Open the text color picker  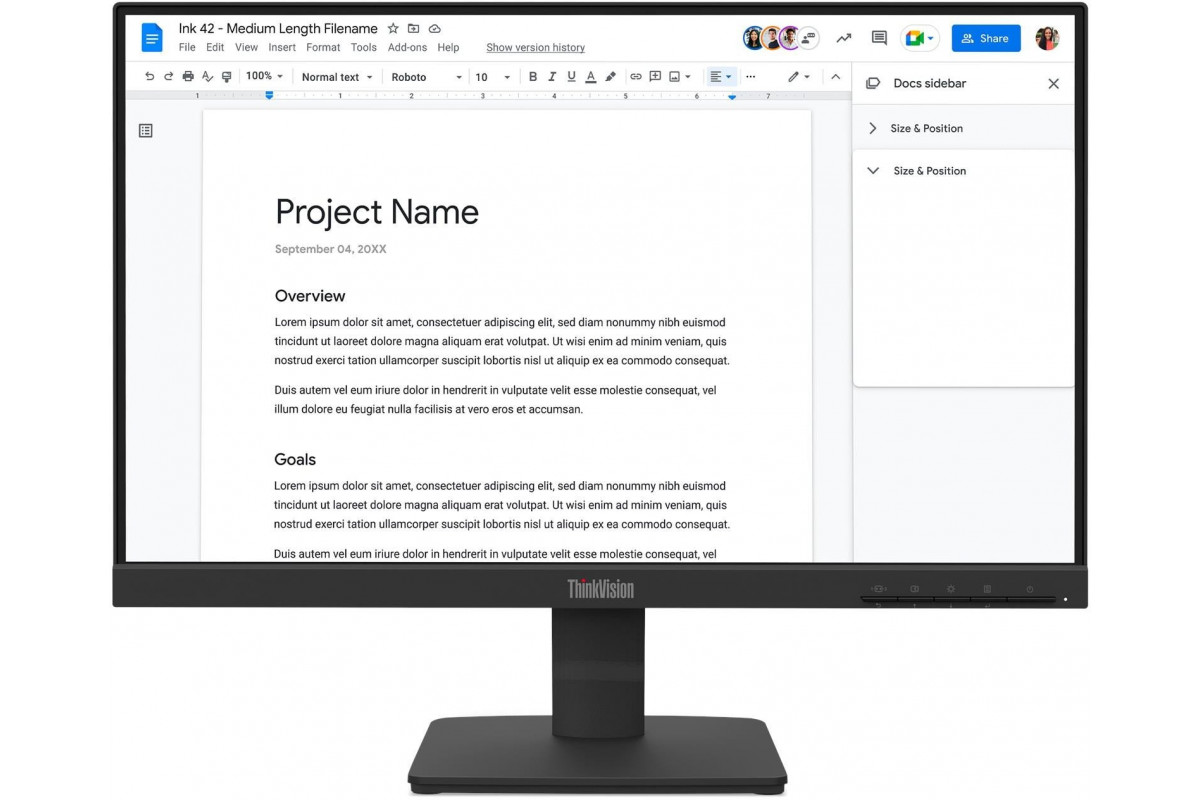pyautogui.click(x=591, y=77)
